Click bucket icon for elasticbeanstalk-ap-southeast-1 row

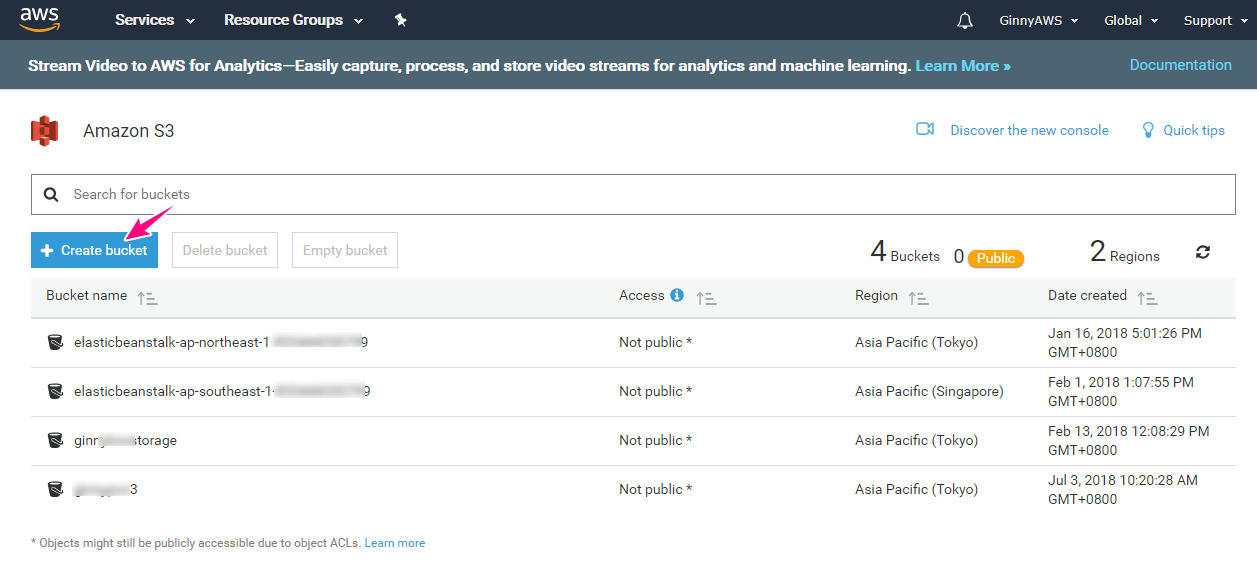coord(56,391)
